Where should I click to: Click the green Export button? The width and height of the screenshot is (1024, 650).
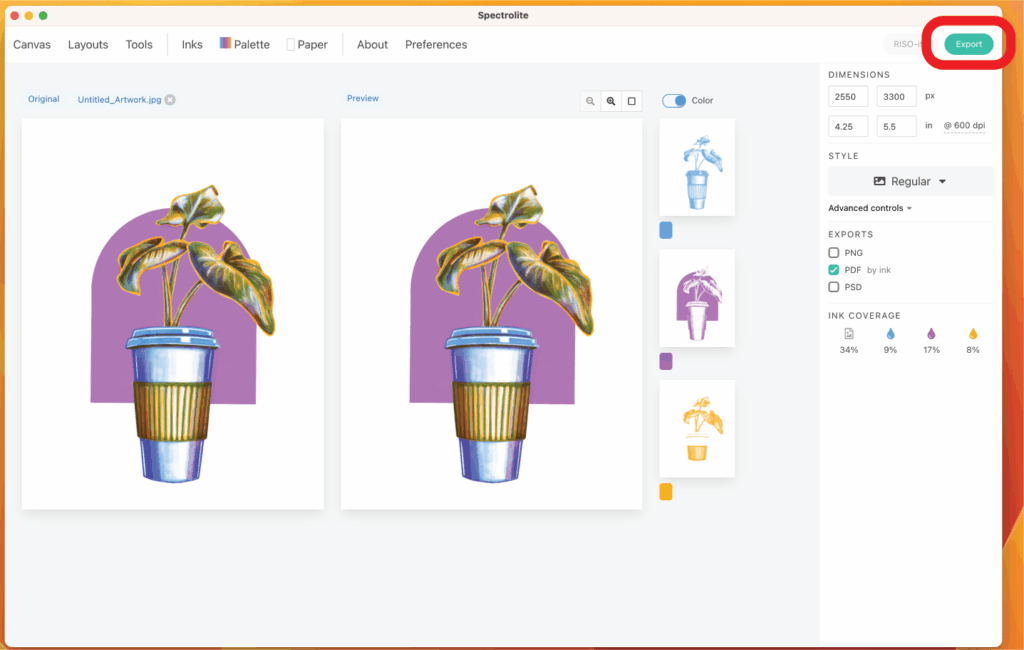coord(968,44)
